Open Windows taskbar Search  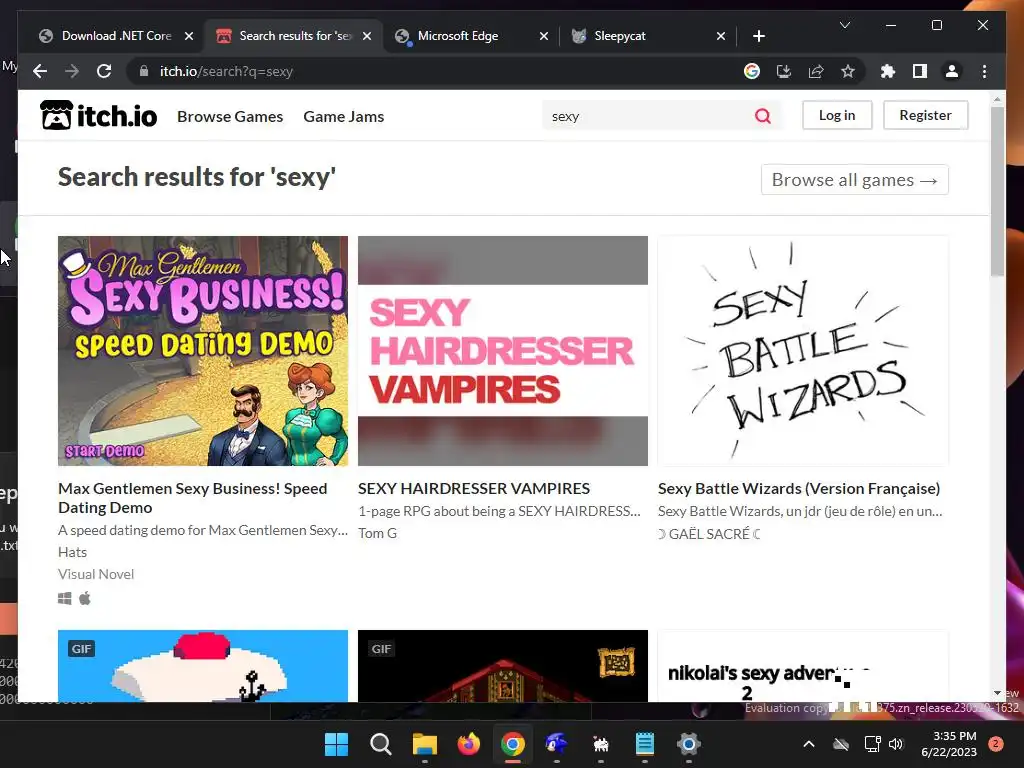pyautogui.click(x=380, y=744)
